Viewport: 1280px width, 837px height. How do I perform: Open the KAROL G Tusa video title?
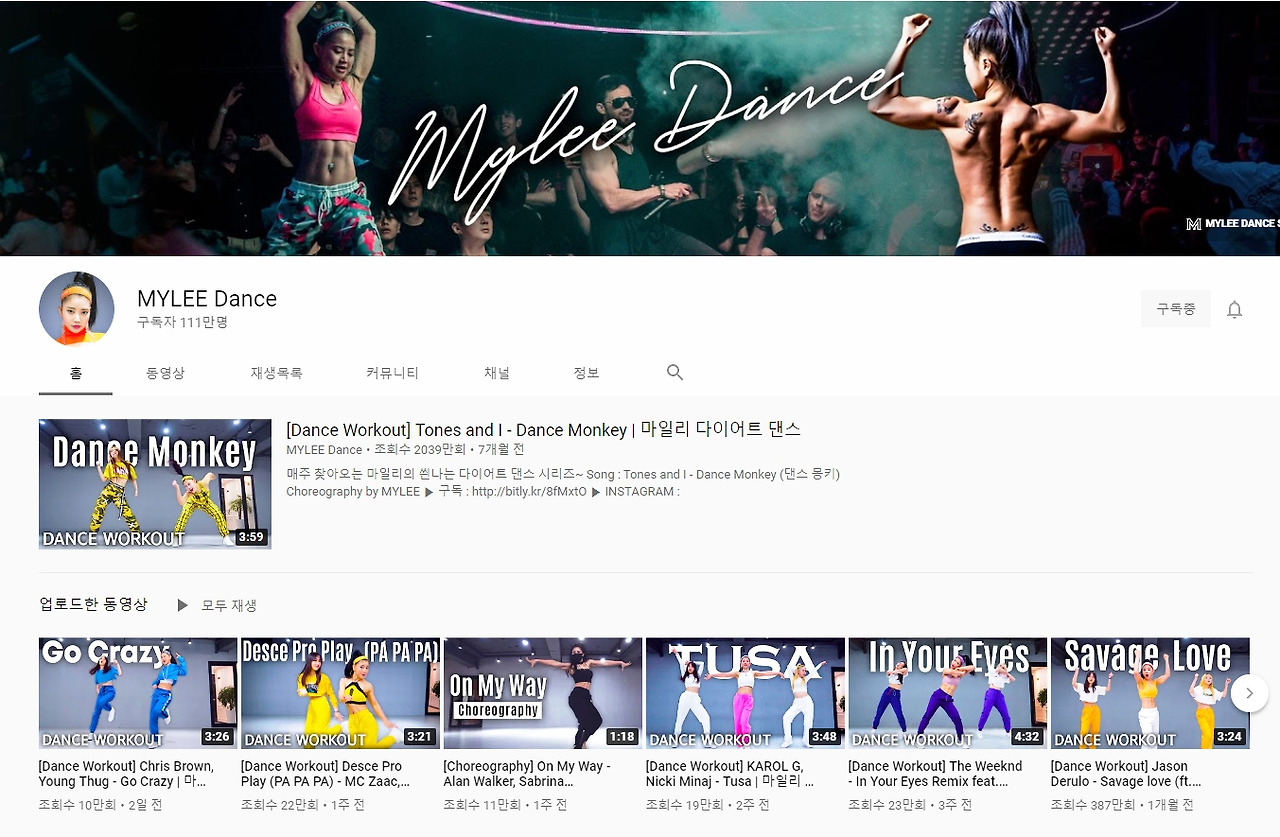click(x=730, y=774)
